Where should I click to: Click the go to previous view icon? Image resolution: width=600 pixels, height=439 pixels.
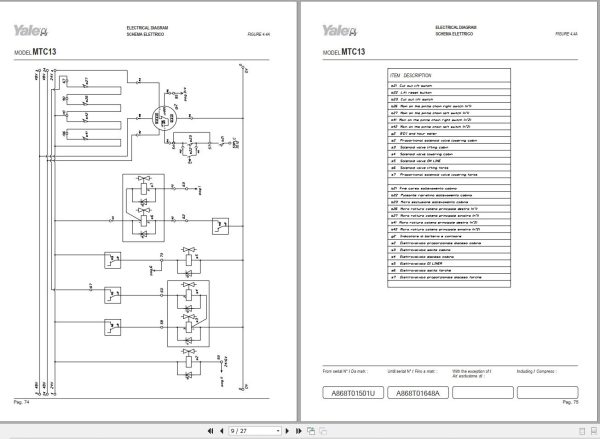point(311,431)
